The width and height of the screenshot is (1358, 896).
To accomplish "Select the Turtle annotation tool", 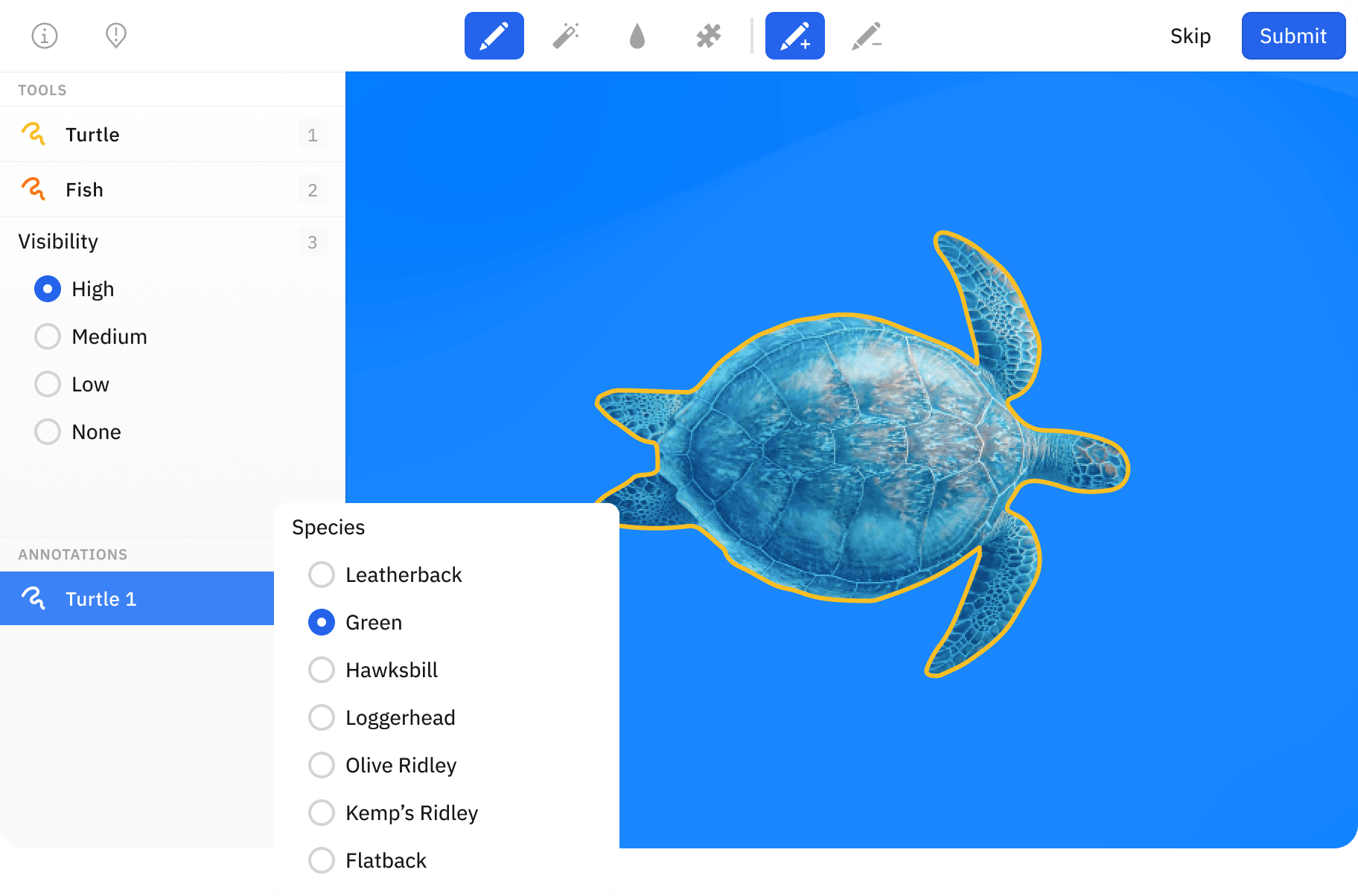I will 92,135.
